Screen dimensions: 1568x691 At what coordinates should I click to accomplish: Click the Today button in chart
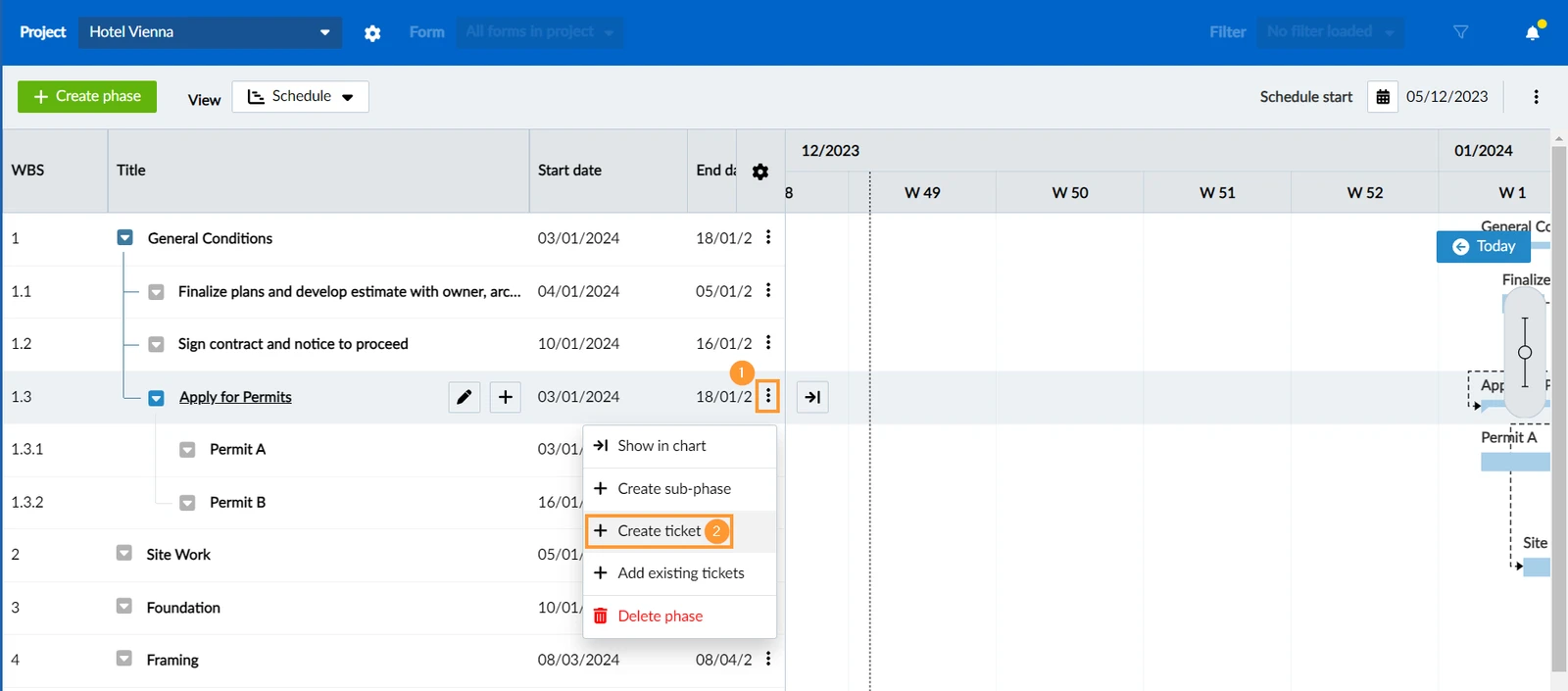click(1484, 247)
